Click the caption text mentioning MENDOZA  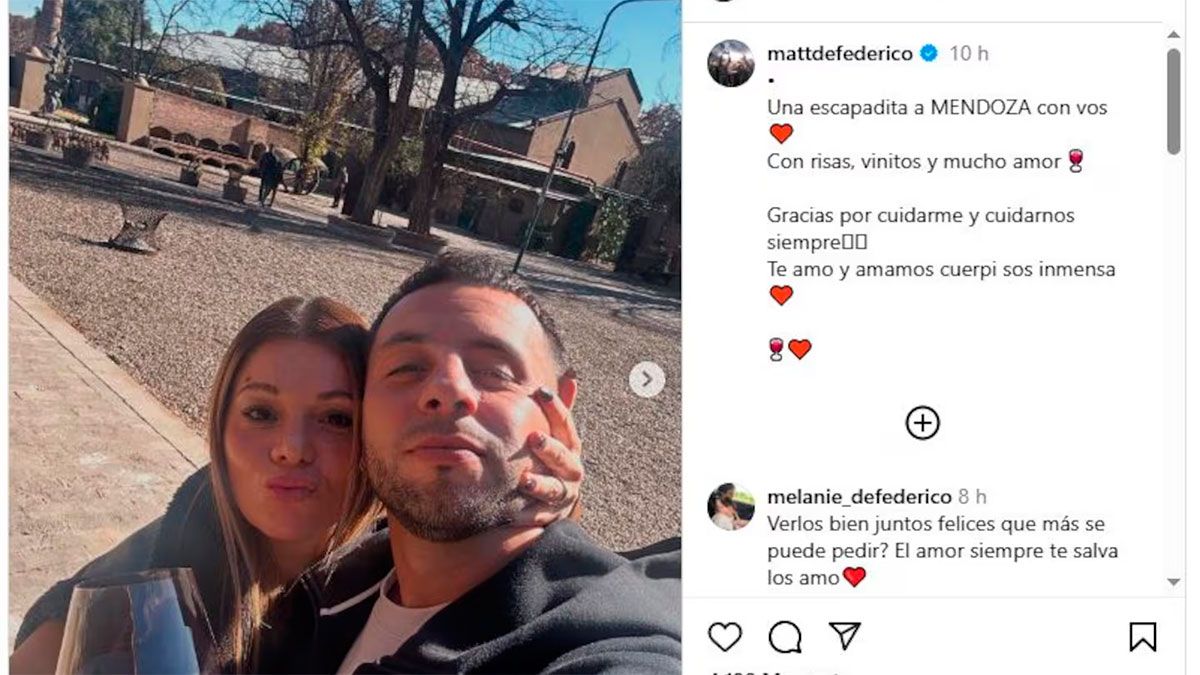(937, 108)
